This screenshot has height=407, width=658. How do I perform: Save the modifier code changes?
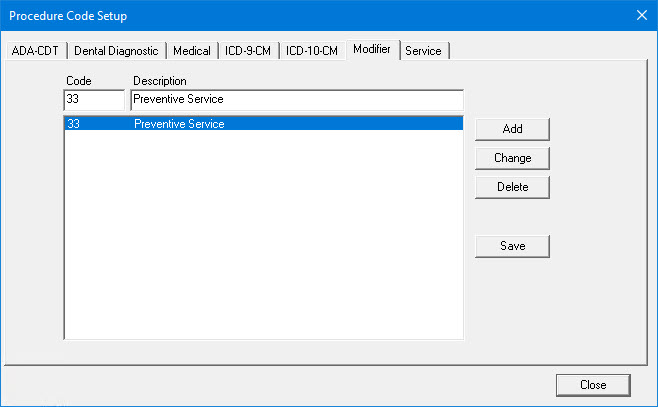(x=512, y=246)
